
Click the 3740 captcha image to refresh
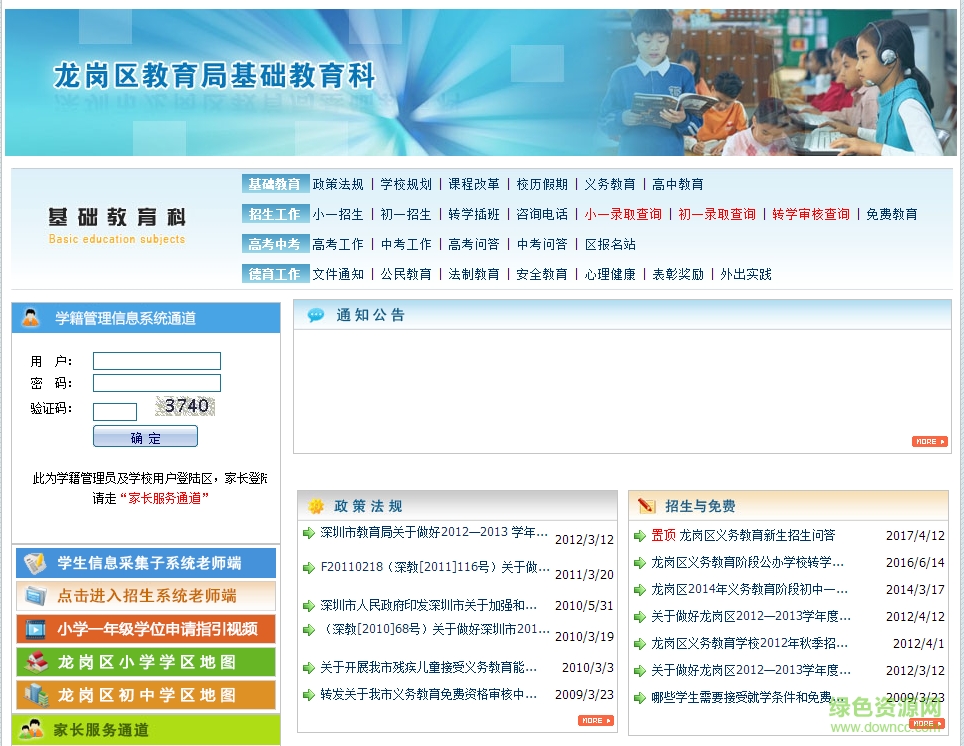185,406
